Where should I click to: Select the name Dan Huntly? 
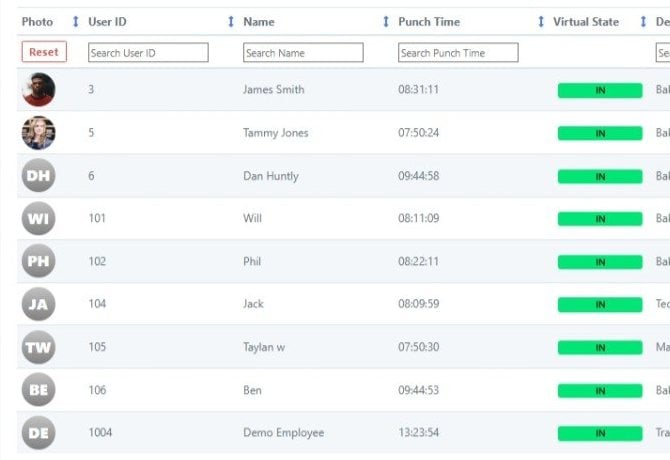[x=271, y=176]
